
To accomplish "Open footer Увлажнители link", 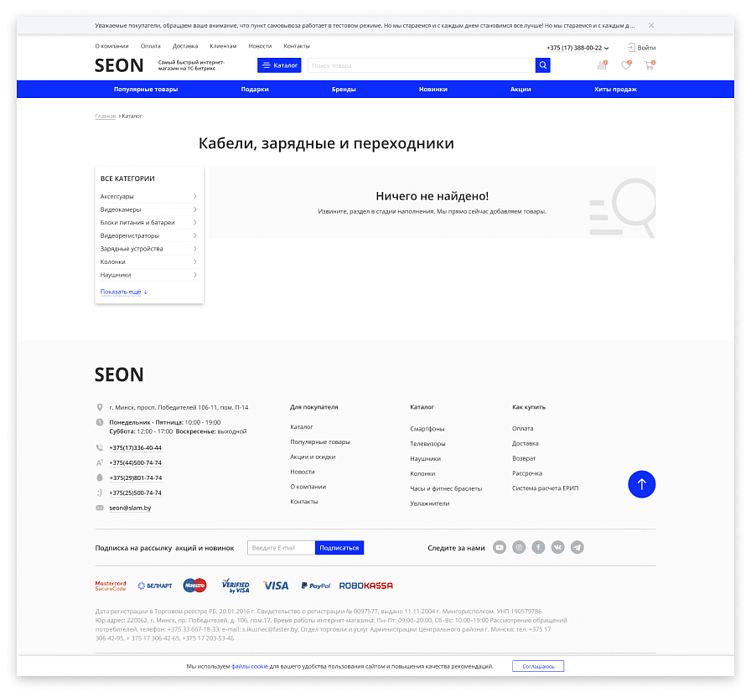I will [430, 503].
